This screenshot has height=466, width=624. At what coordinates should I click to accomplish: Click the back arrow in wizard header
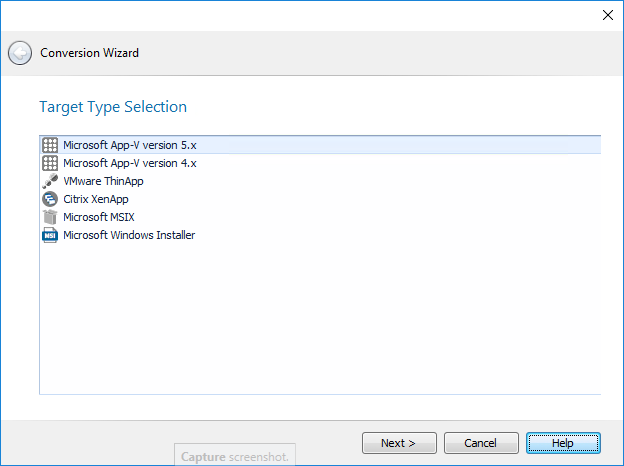[20, 53]
